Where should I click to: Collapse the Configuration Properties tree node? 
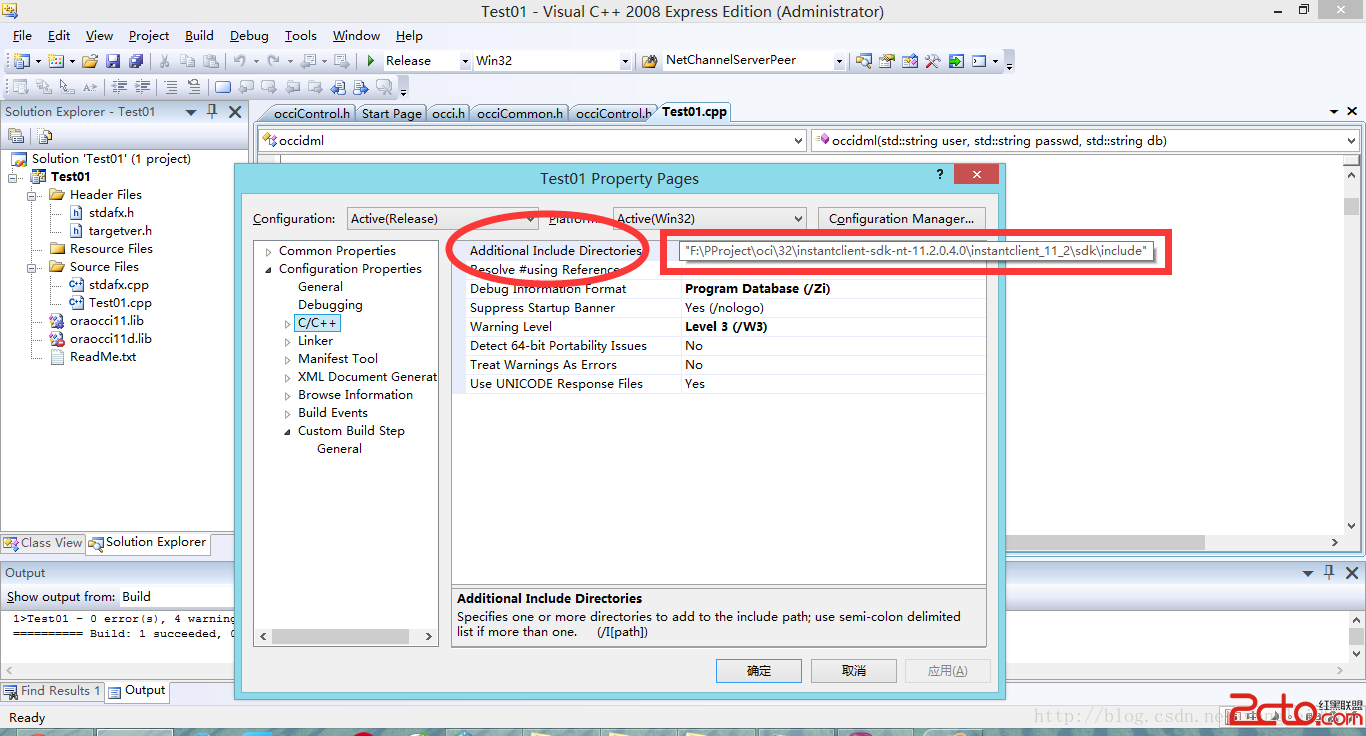[x=269, y=270]
